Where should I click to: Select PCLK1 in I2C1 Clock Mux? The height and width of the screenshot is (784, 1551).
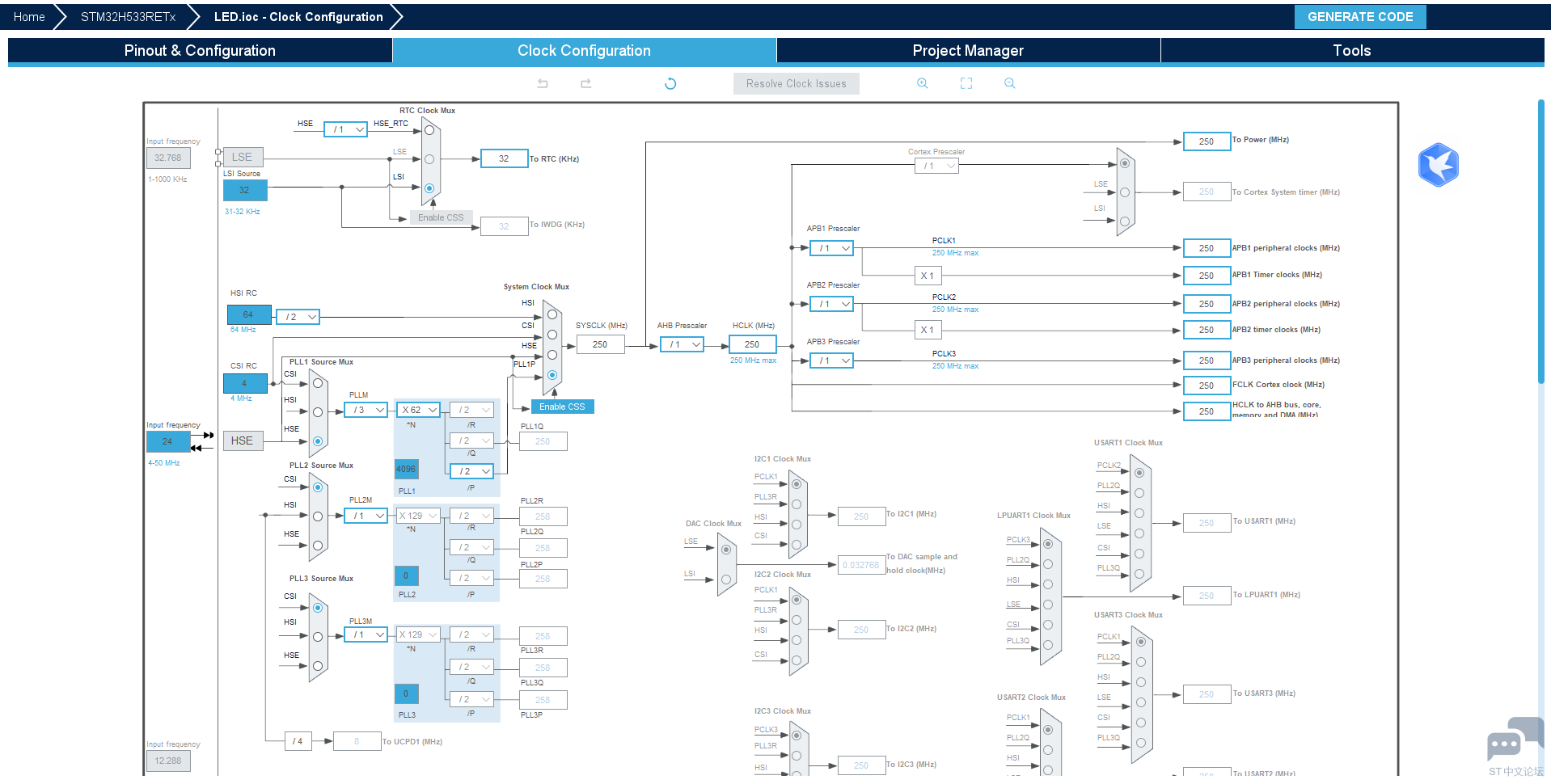[797, 484]
